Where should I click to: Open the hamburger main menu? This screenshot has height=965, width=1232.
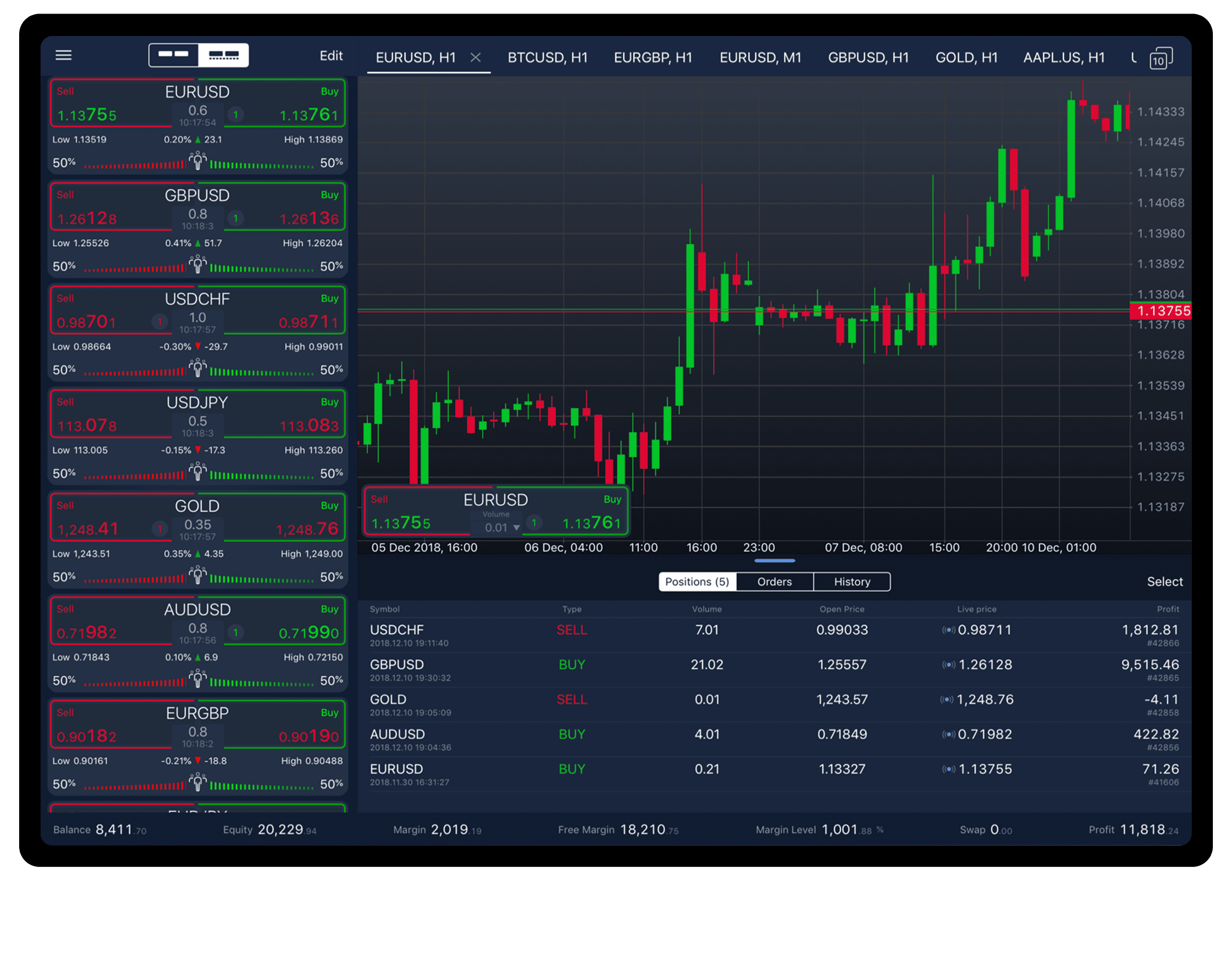(x=63, y=55)
